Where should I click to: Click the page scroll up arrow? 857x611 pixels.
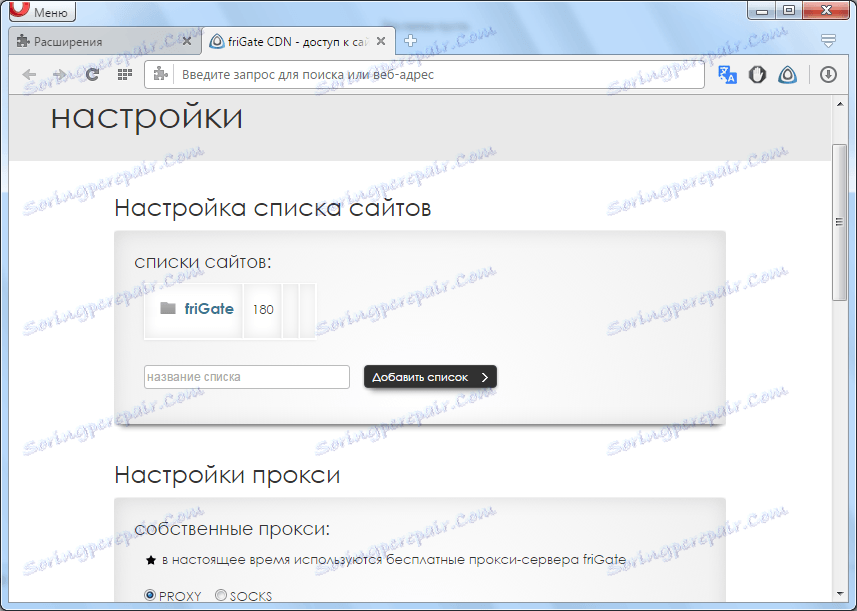coord(840,104)
